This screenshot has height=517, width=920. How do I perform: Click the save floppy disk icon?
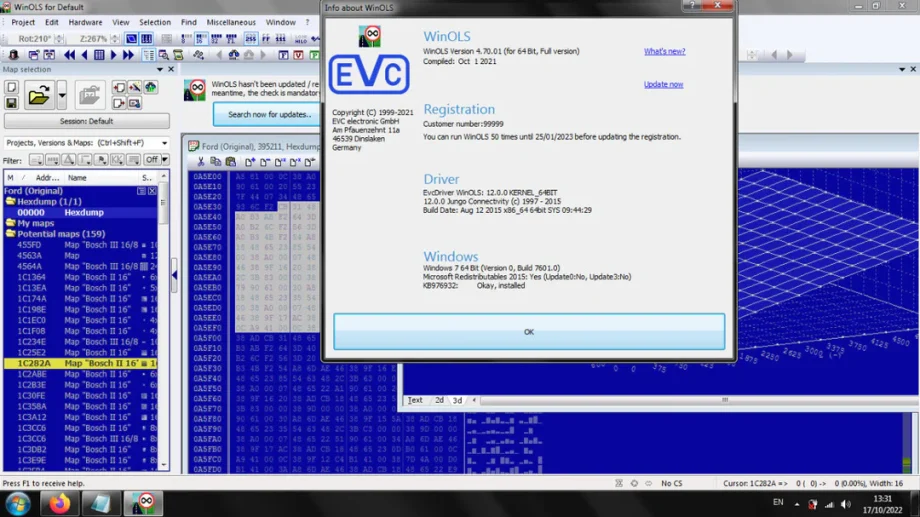coord(12,103)
